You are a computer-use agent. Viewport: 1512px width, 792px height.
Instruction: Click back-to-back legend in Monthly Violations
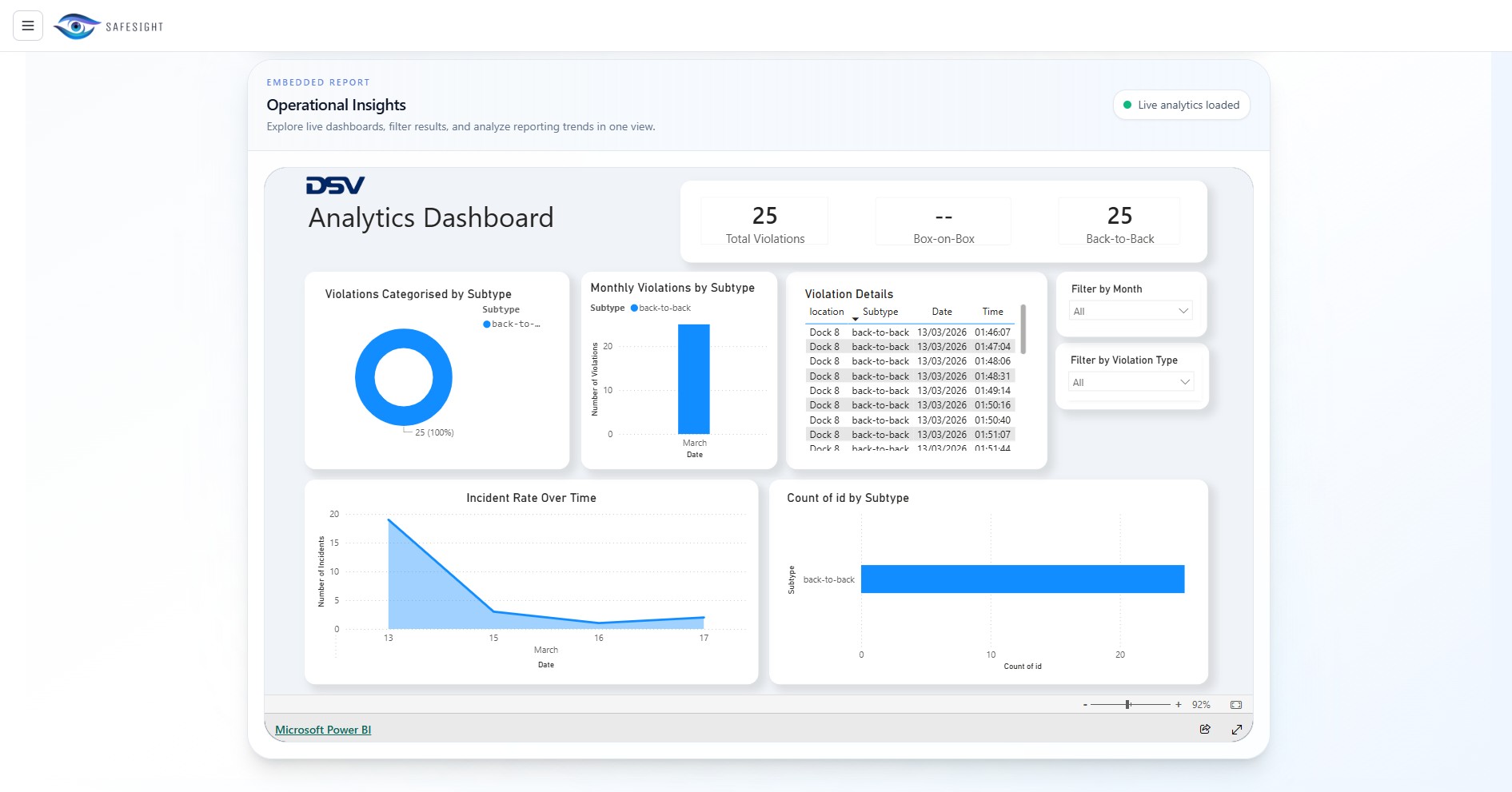click(x=660, y=308)
